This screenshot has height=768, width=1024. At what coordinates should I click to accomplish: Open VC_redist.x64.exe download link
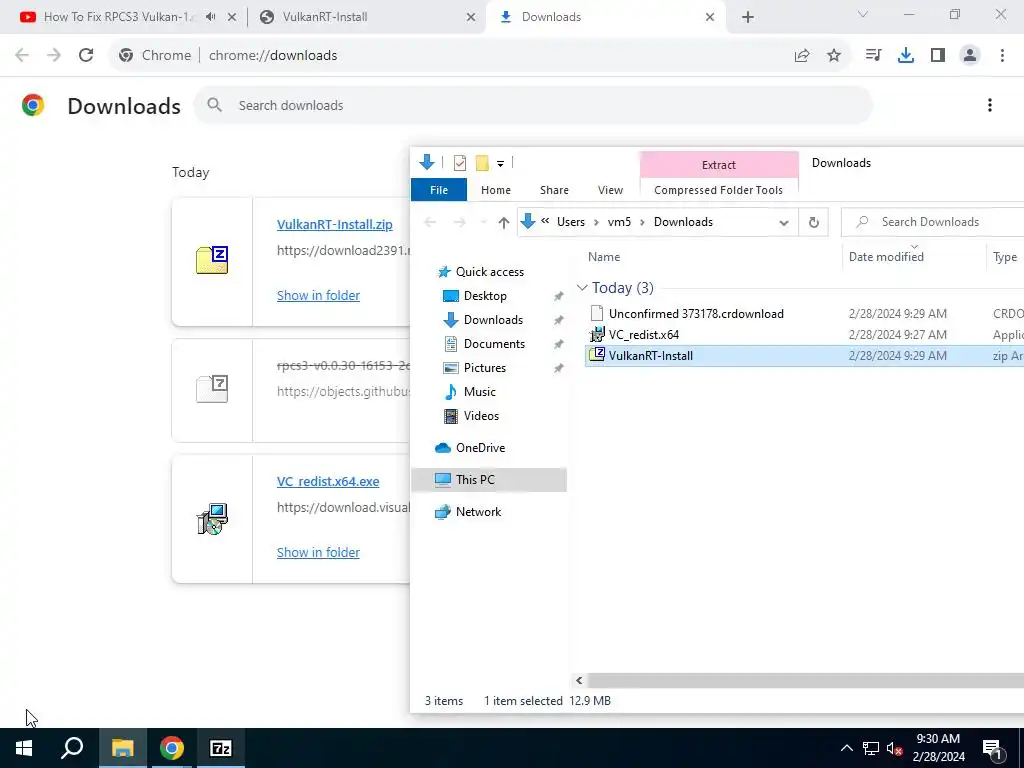[328, 481]
